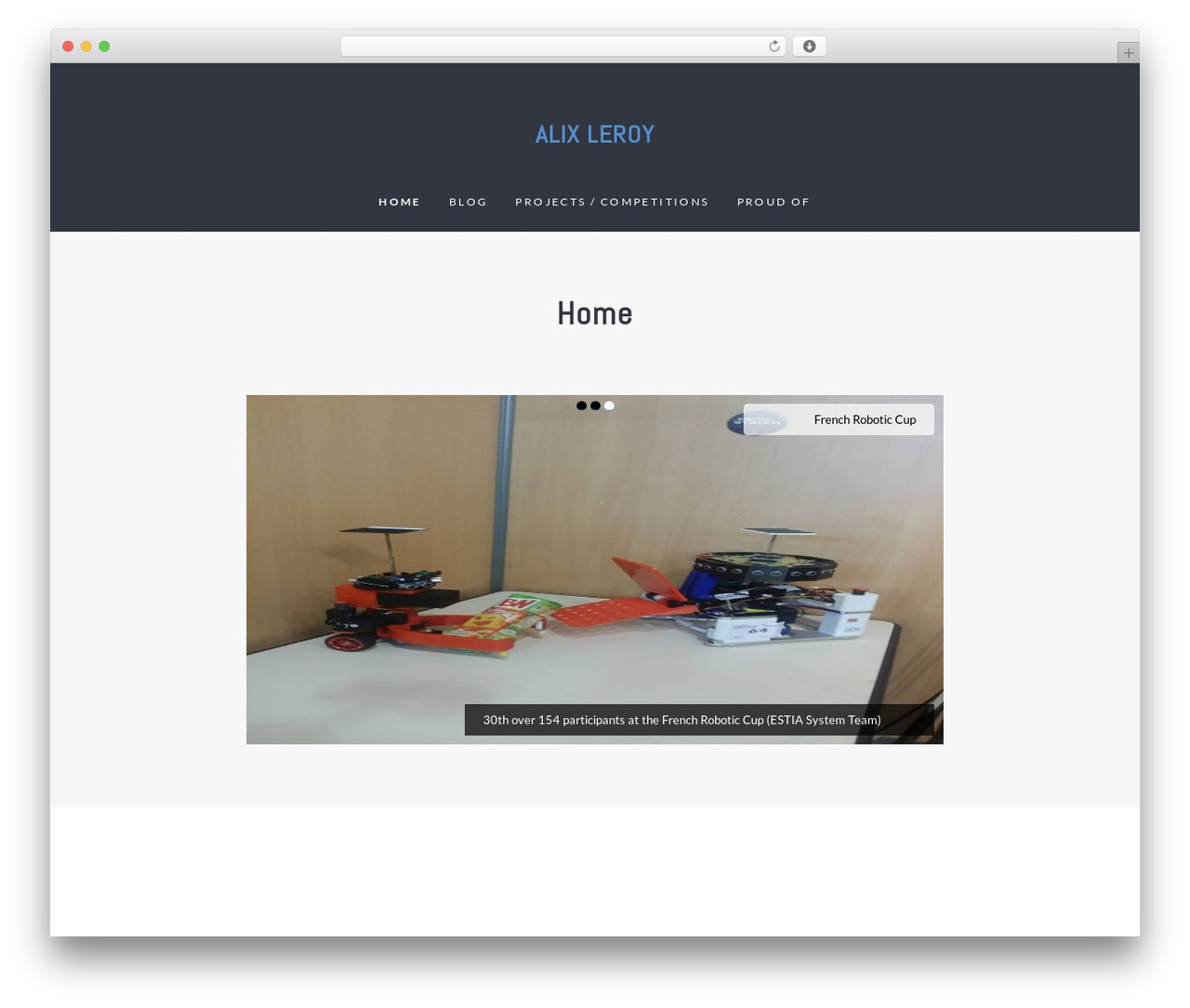Open the BLOG menu item

click(x=468, y=202)
